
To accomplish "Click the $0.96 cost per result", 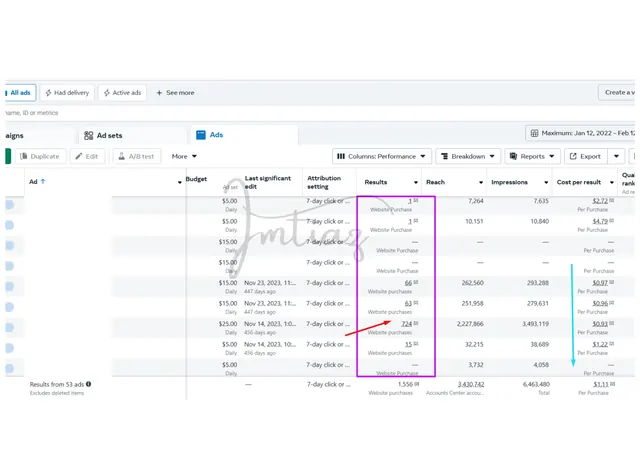I will pos(600,303).
